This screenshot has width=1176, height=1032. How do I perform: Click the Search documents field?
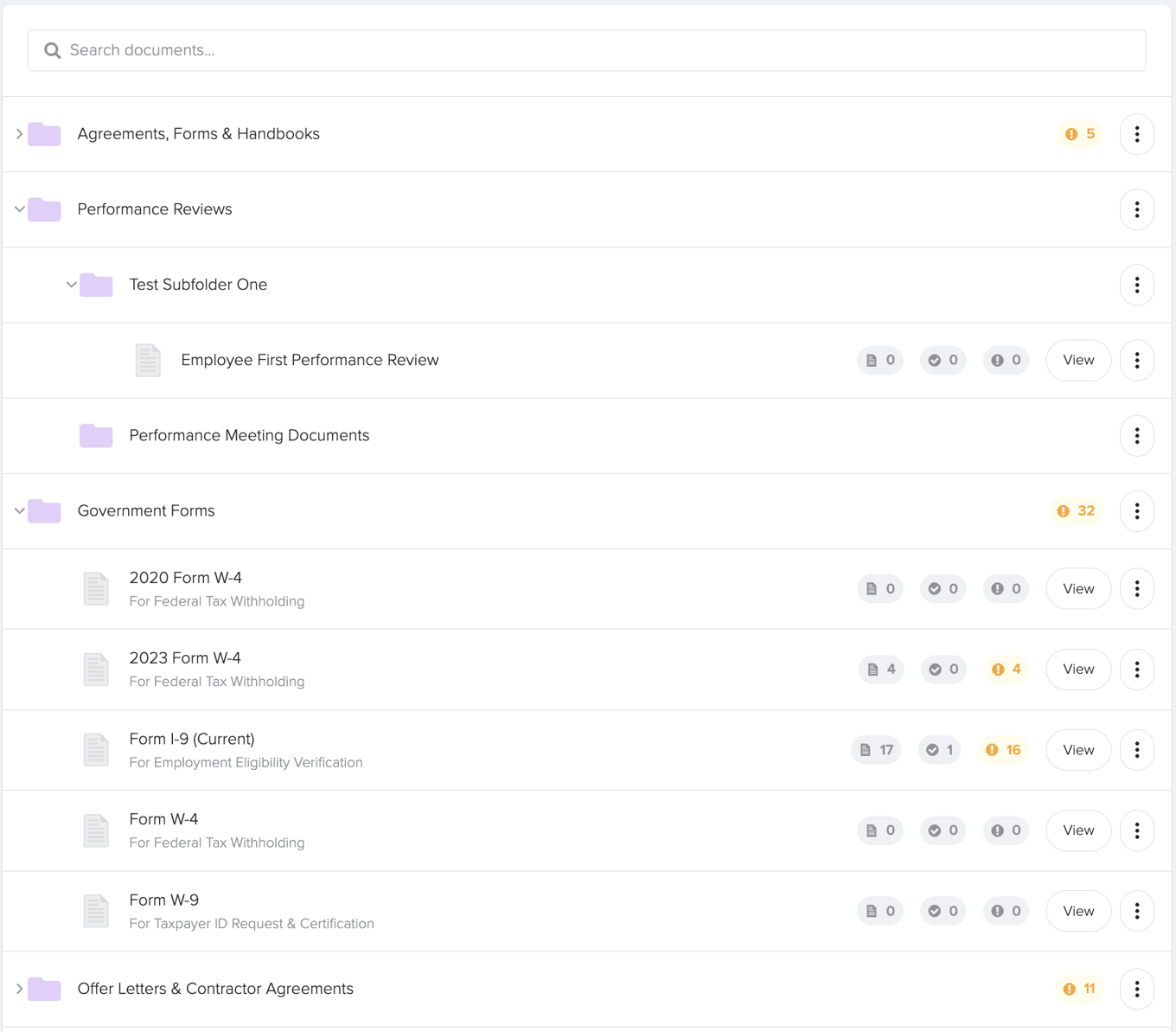[586, 50]
